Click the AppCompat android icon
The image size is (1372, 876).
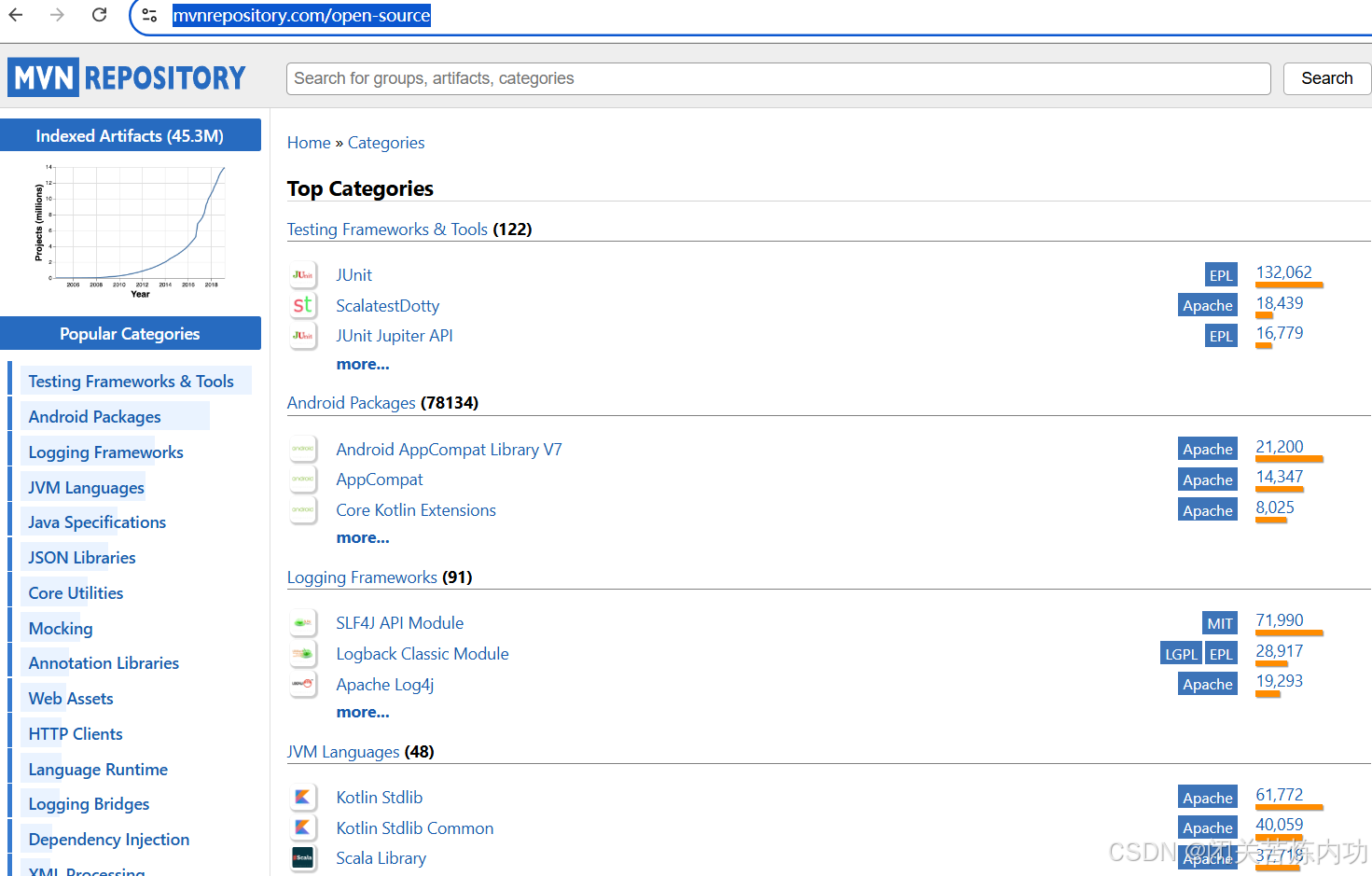303,480
